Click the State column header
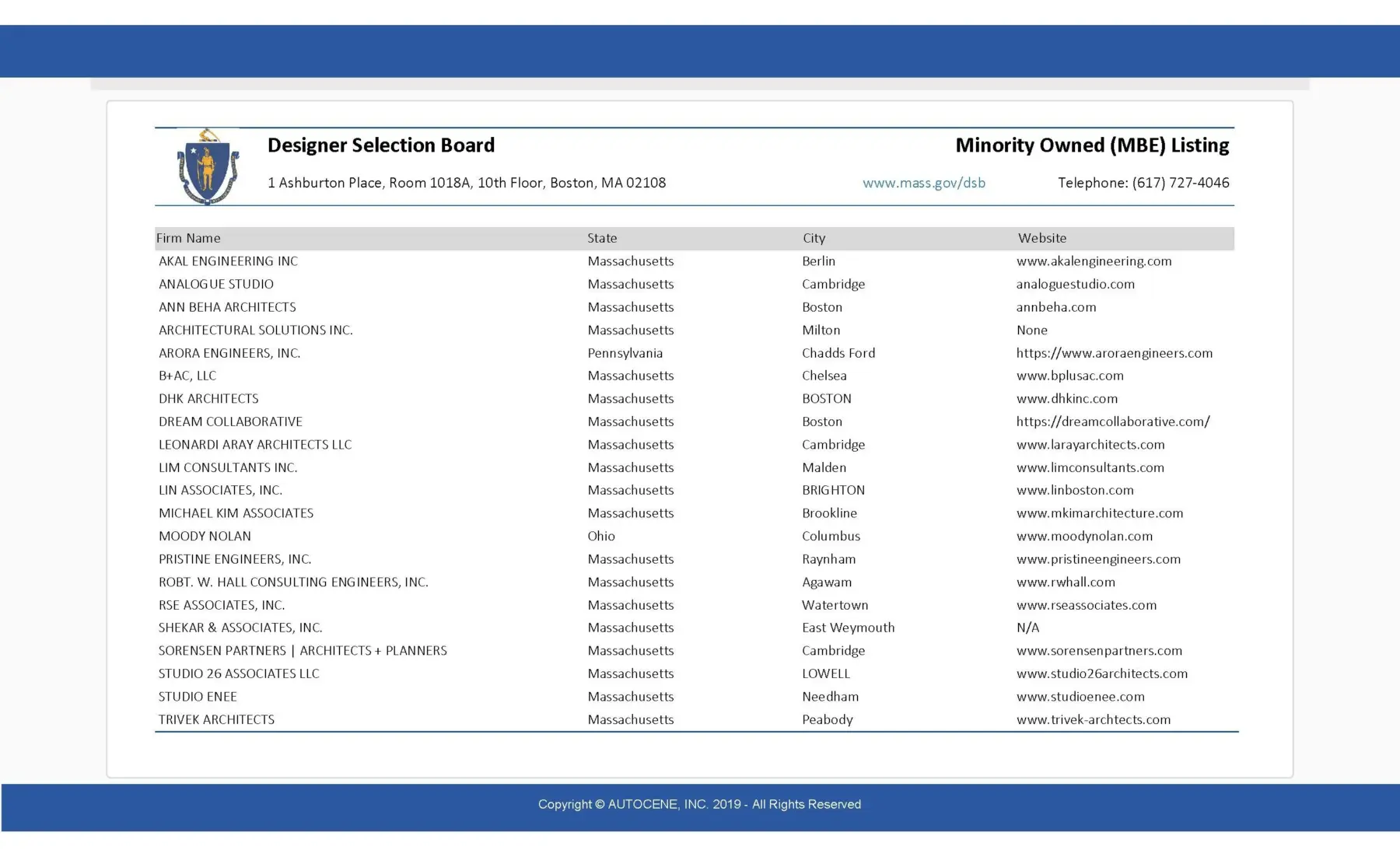The height and width of the screenshot is (850, 1400). 602,238
